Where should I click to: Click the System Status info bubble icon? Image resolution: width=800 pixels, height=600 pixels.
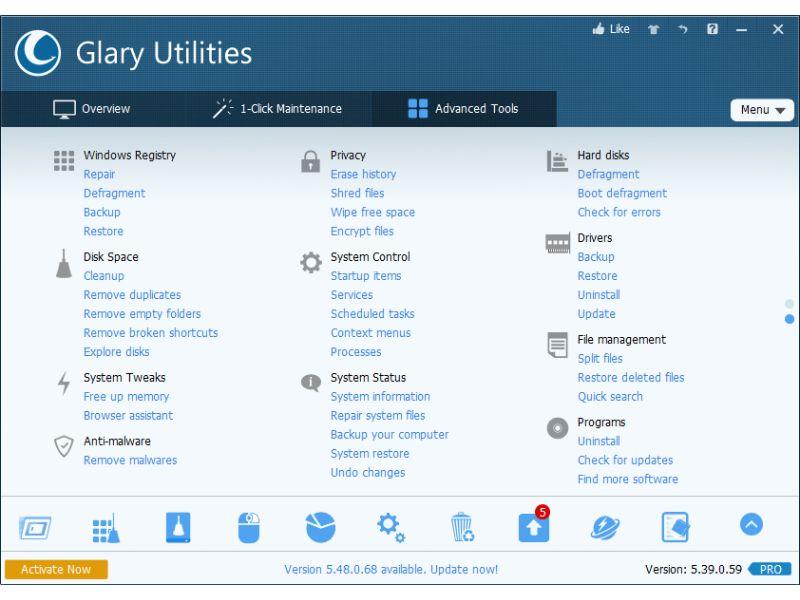[x=311, y=382]
